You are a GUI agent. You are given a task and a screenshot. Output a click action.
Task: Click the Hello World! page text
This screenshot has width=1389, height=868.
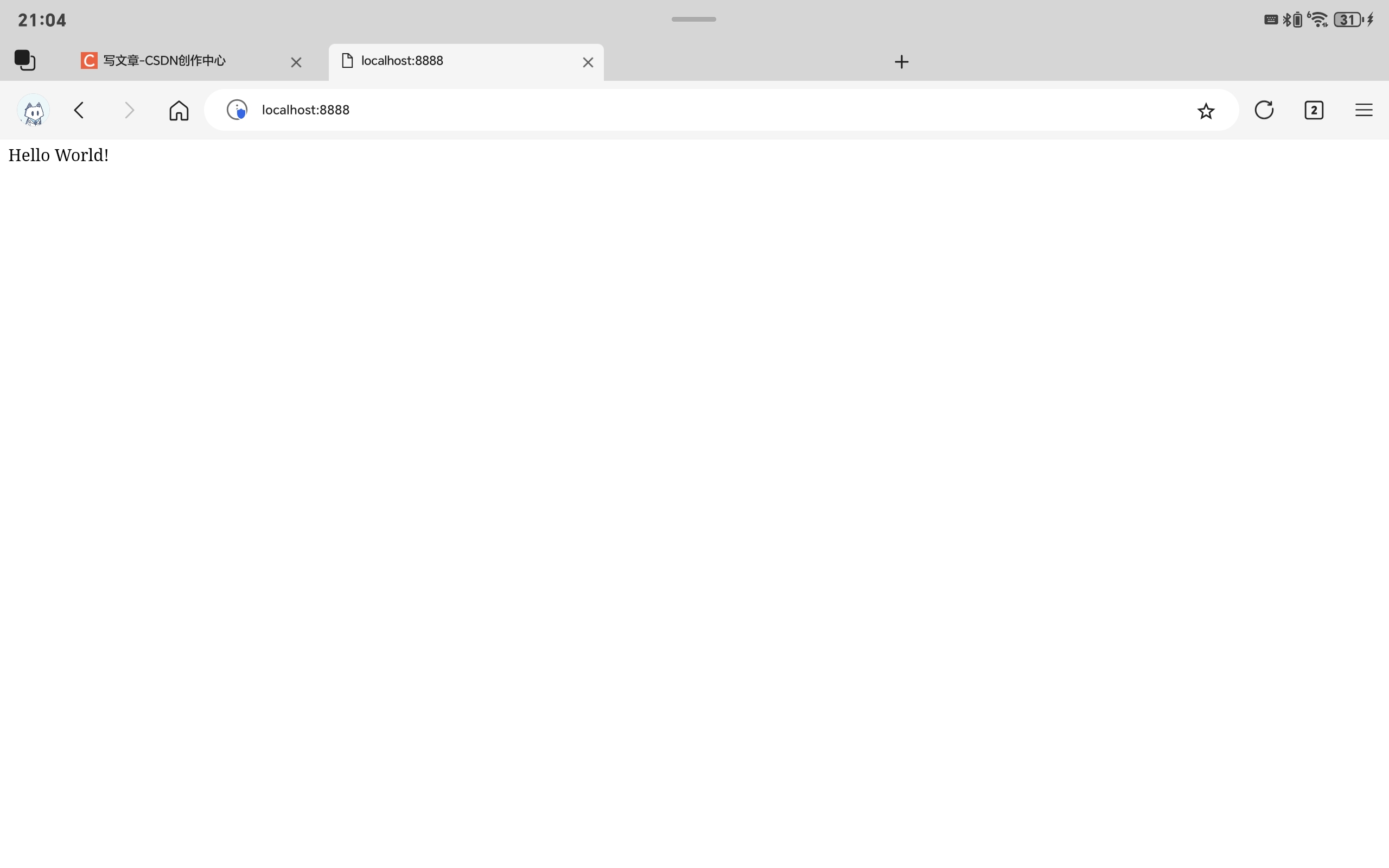tap(59, 155)
